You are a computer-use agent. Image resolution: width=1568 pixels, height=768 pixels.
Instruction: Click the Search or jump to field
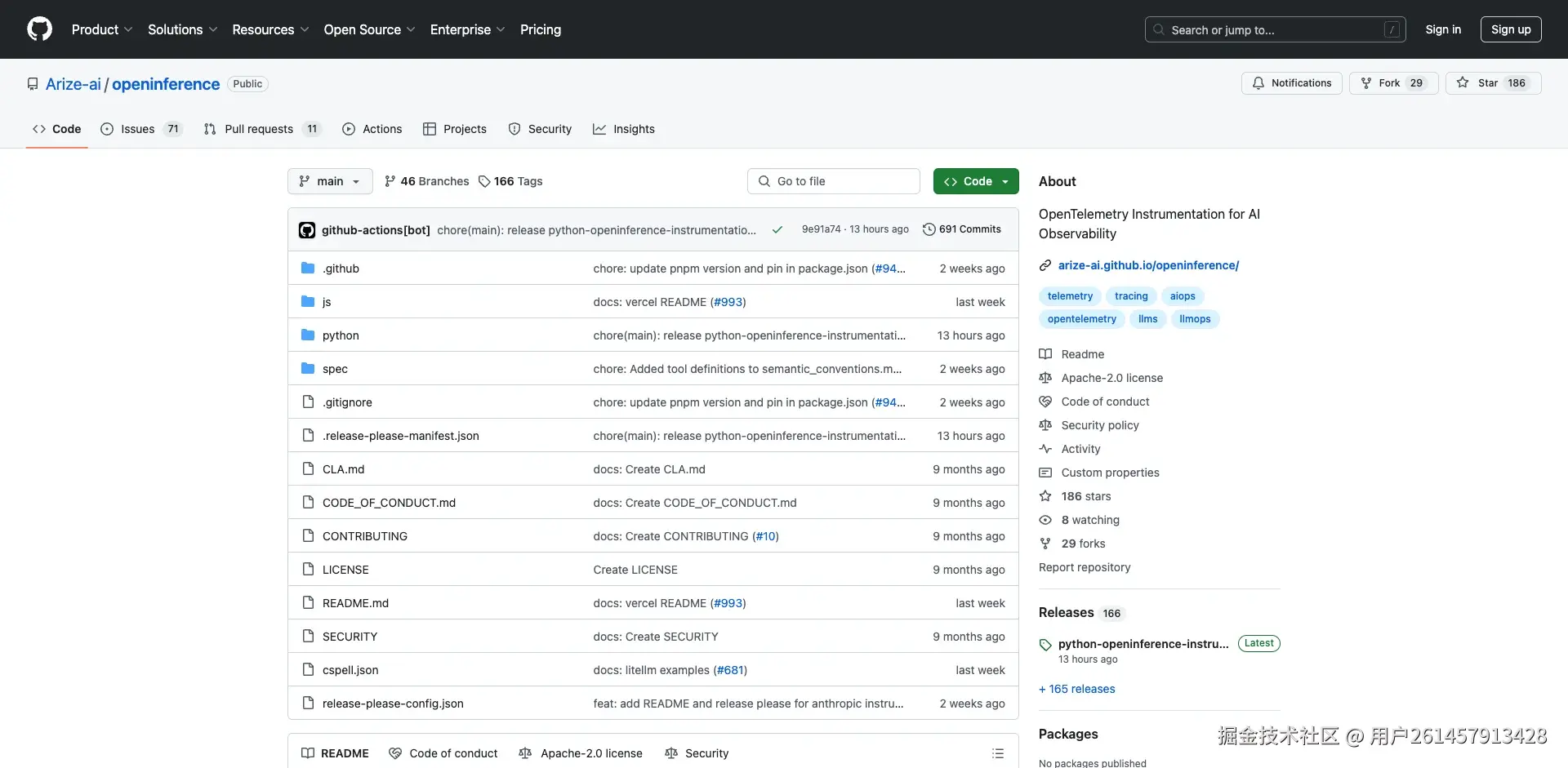[1276, 29]
